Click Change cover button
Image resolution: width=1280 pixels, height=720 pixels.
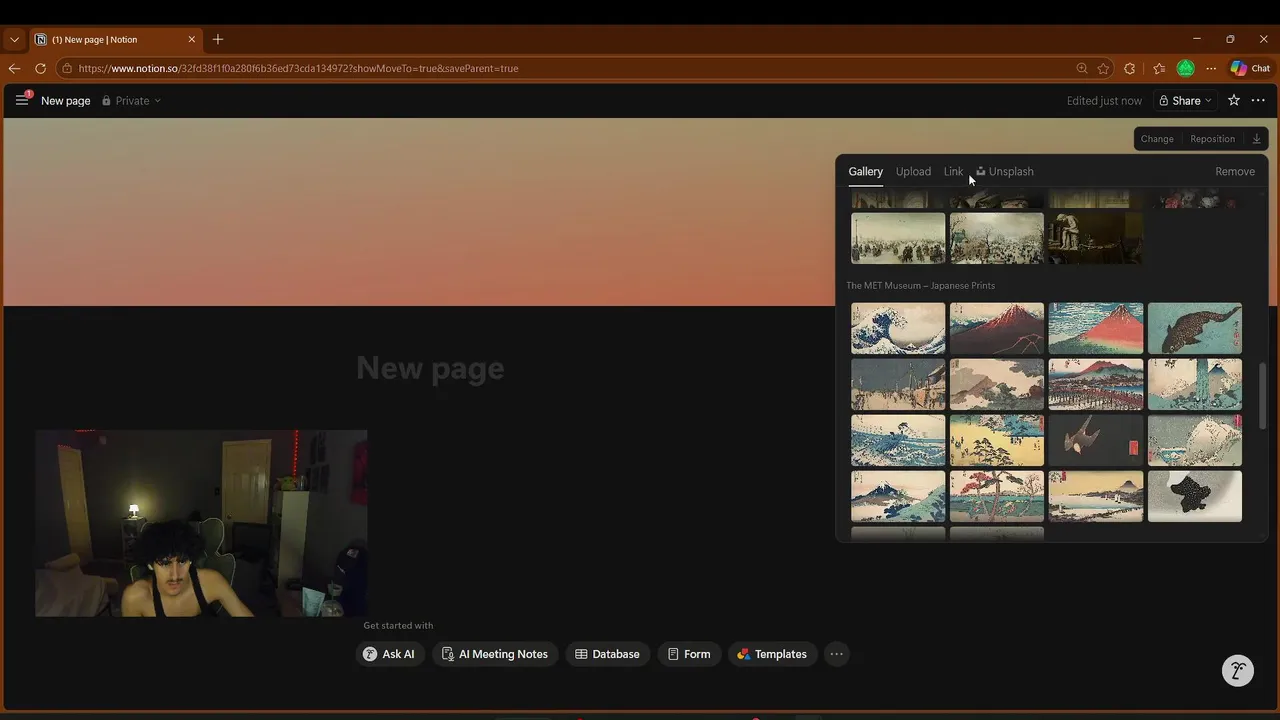tap(1157, 139)
